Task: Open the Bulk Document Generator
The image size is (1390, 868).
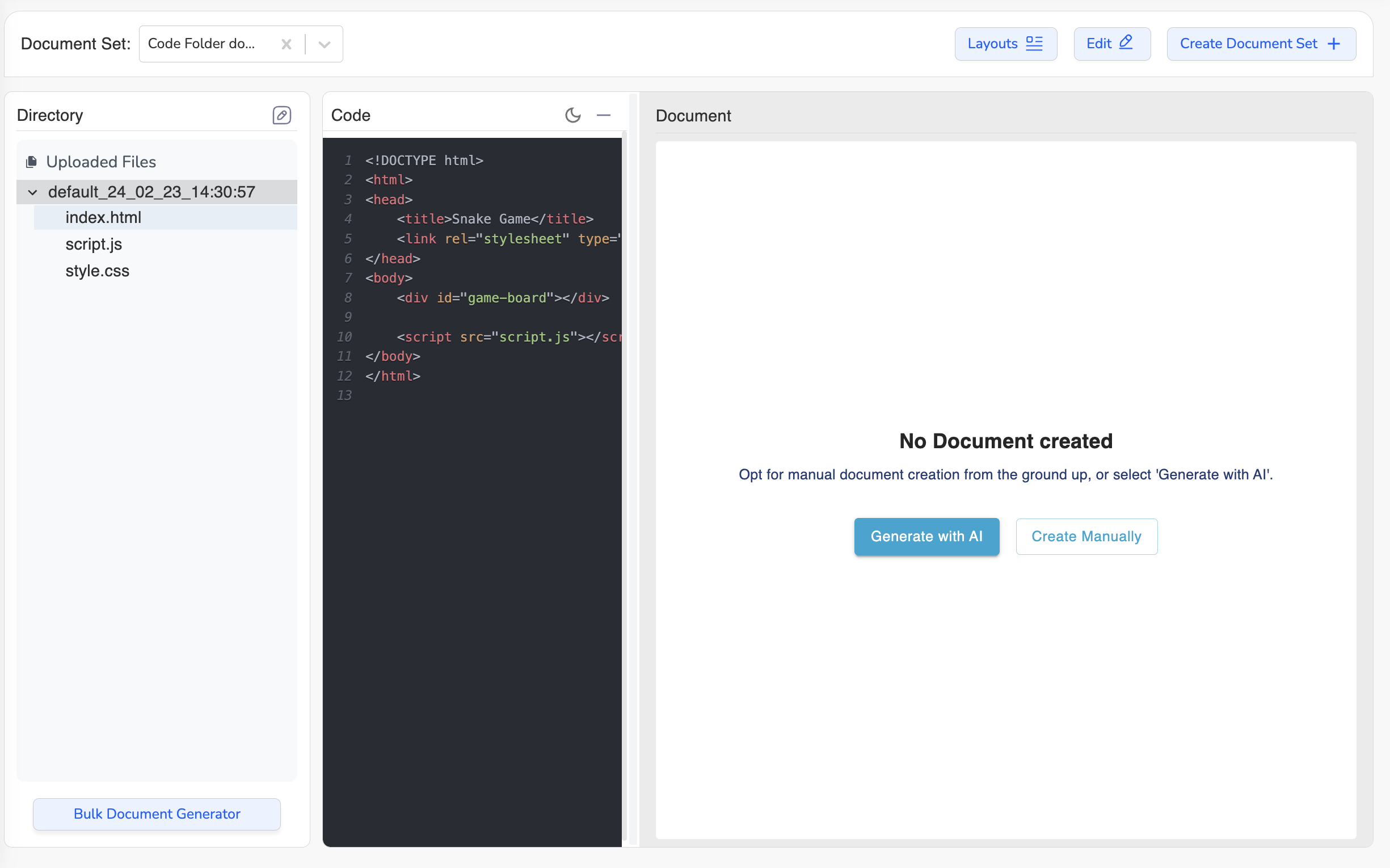Action: [157, 814]
